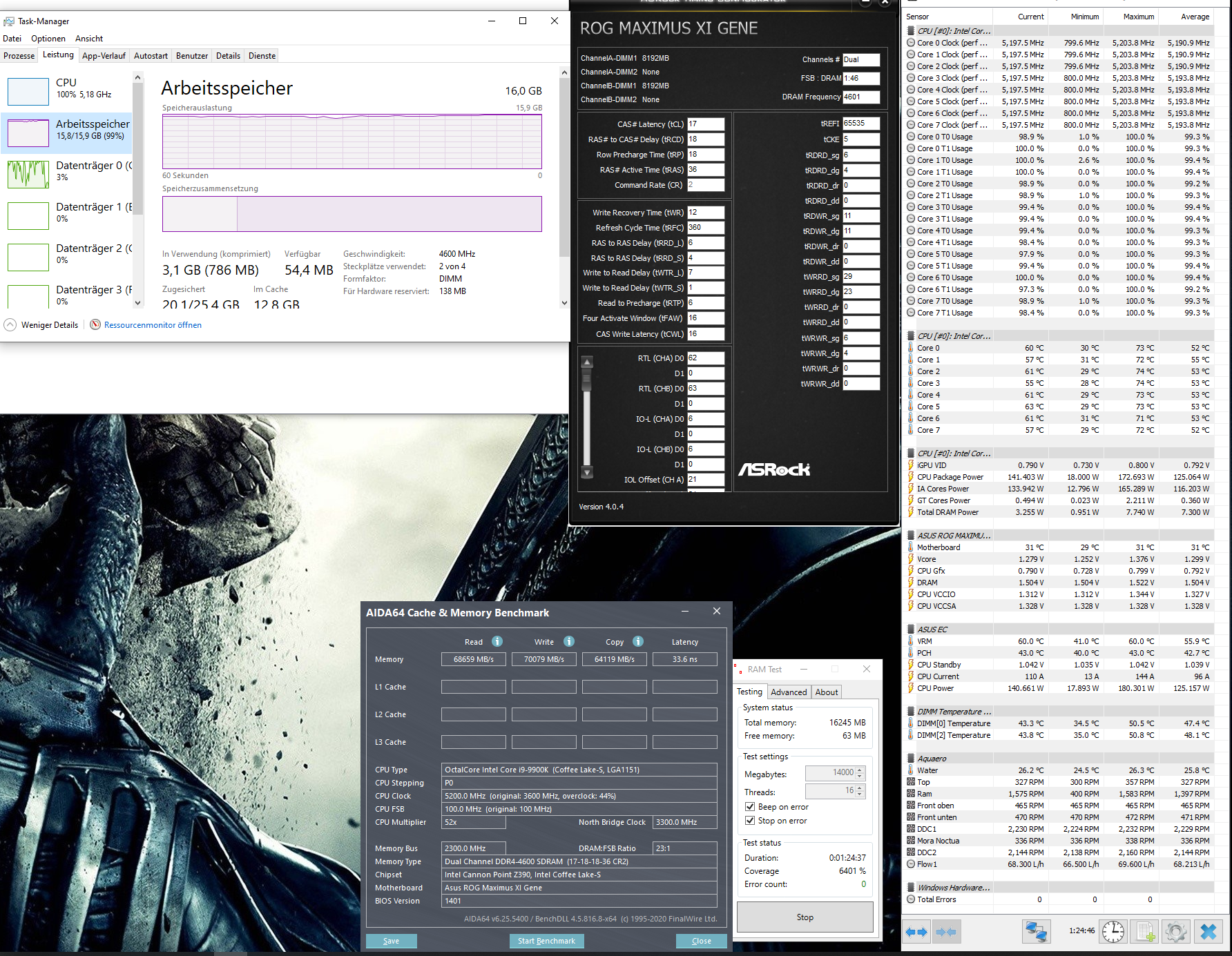This screenshot has width=1232, height=956.
Task: Click the Stop button in RAM Test
Action: [x=805, y=917]
